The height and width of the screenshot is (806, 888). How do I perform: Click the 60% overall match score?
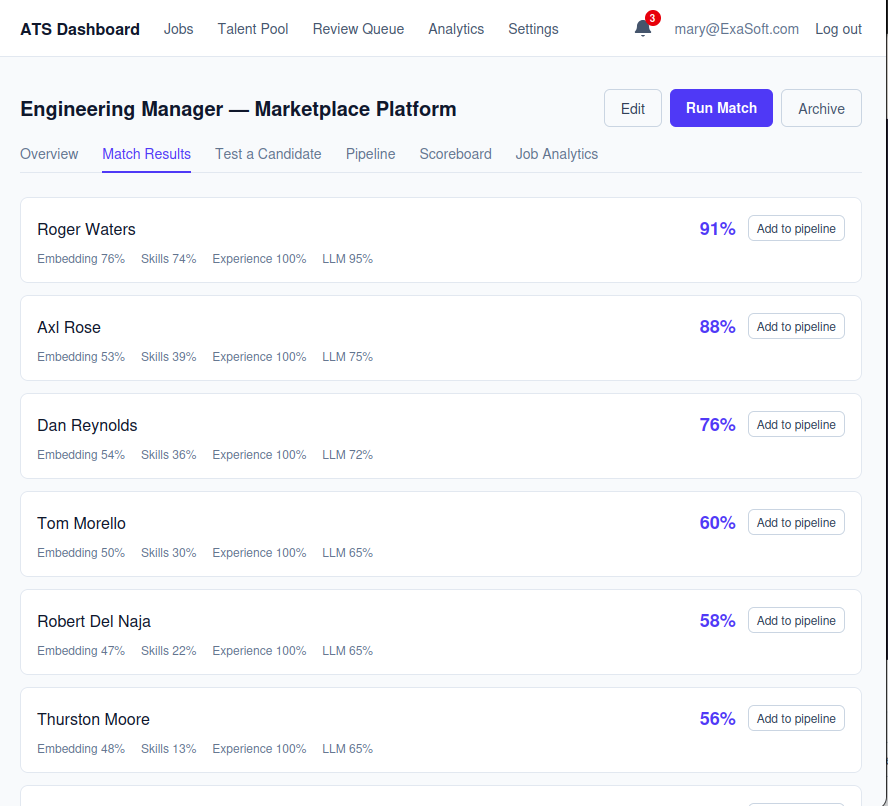[x=717, y=523]
